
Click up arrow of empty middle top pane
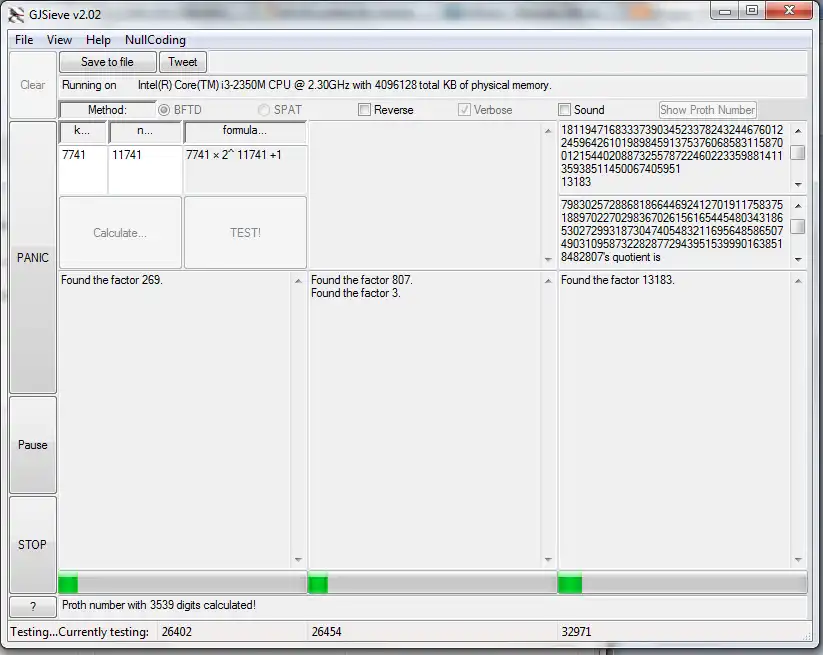pyautogui.click(x=548, y=131)
